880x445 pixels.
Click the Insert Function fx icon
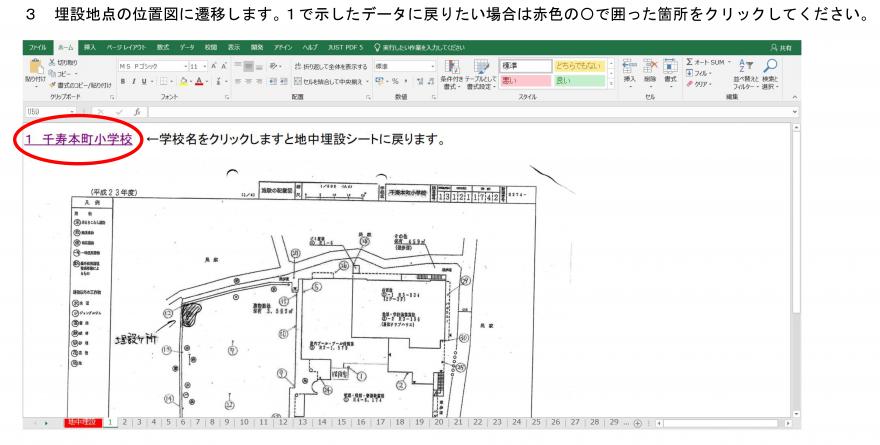137,114
